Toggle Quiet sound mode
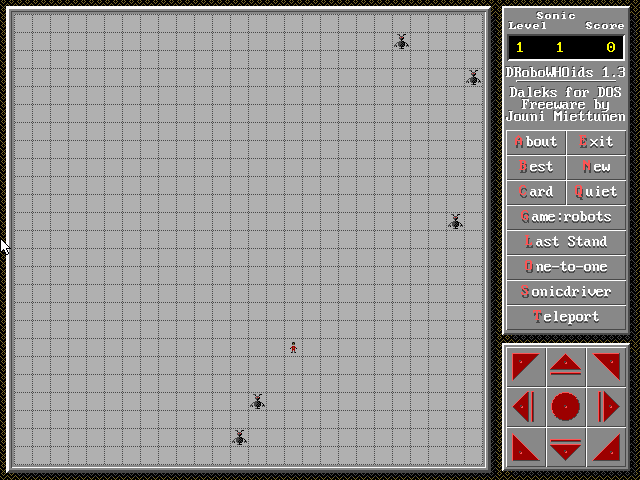 (596, 192)
